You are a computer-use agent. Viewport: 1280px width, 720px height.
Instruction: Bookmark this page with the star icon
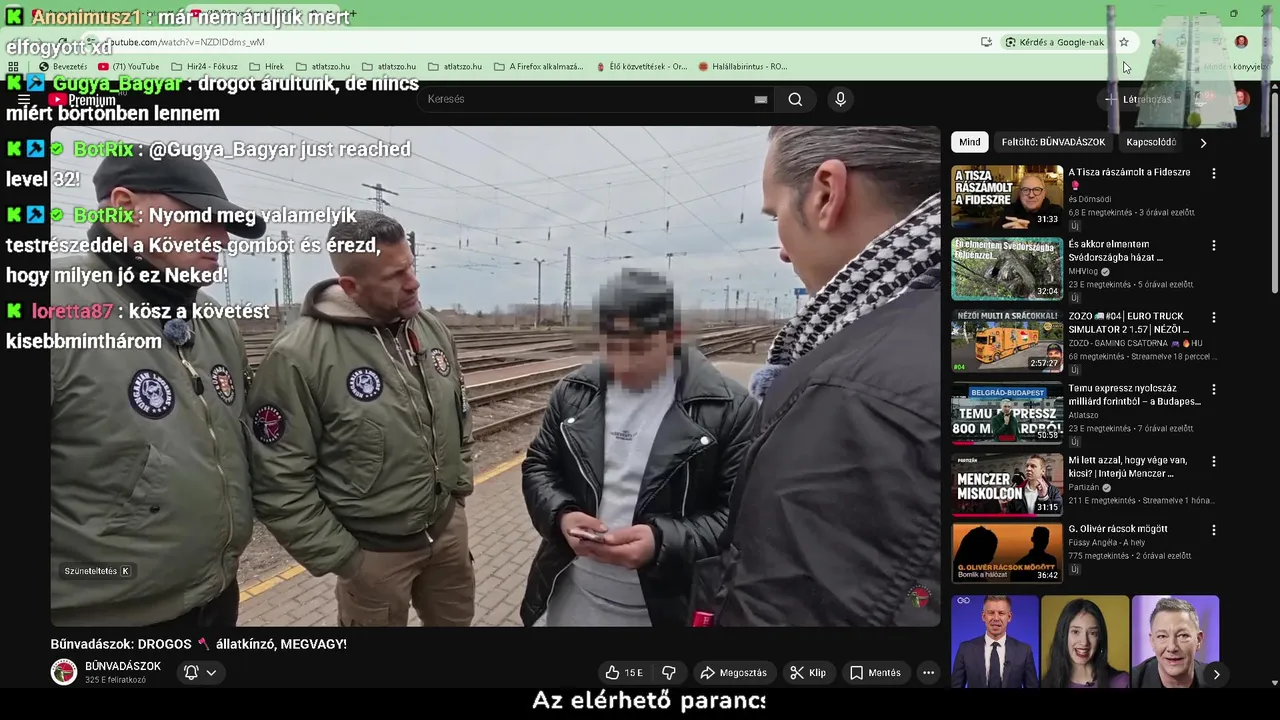[x=1124, y=42]
